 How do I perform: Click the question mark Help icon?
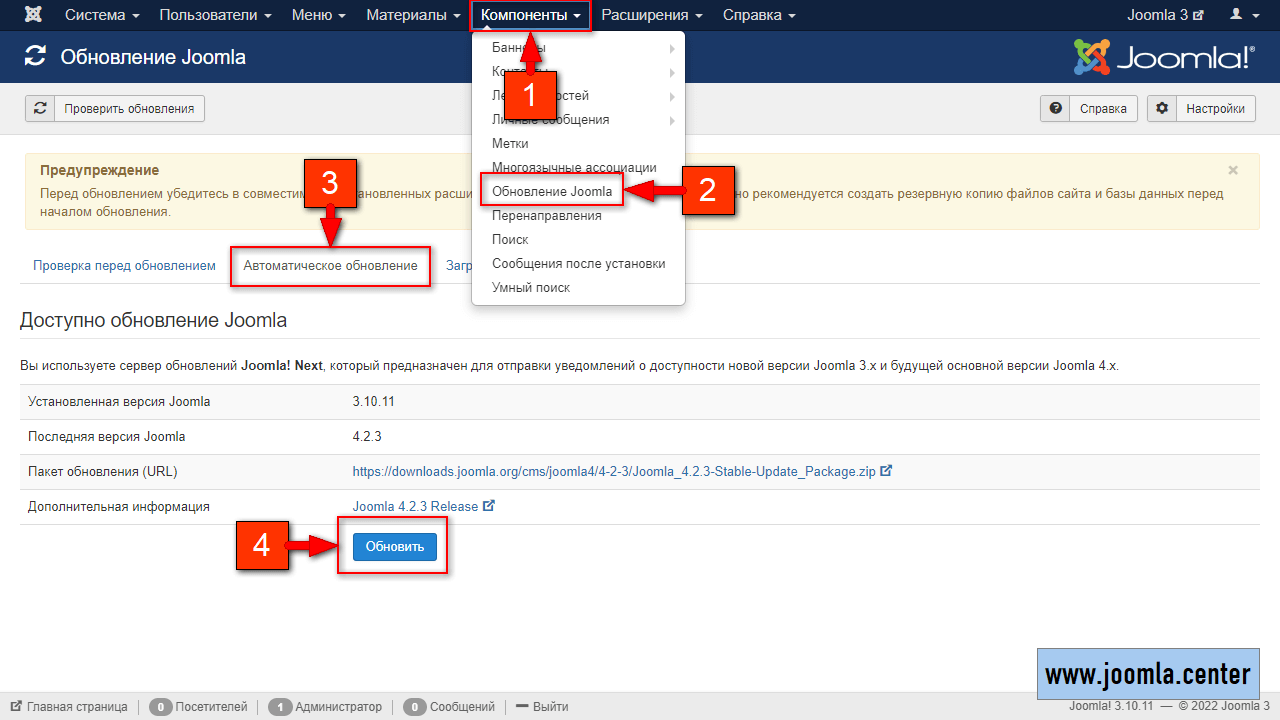click(x=1055, y=109)
